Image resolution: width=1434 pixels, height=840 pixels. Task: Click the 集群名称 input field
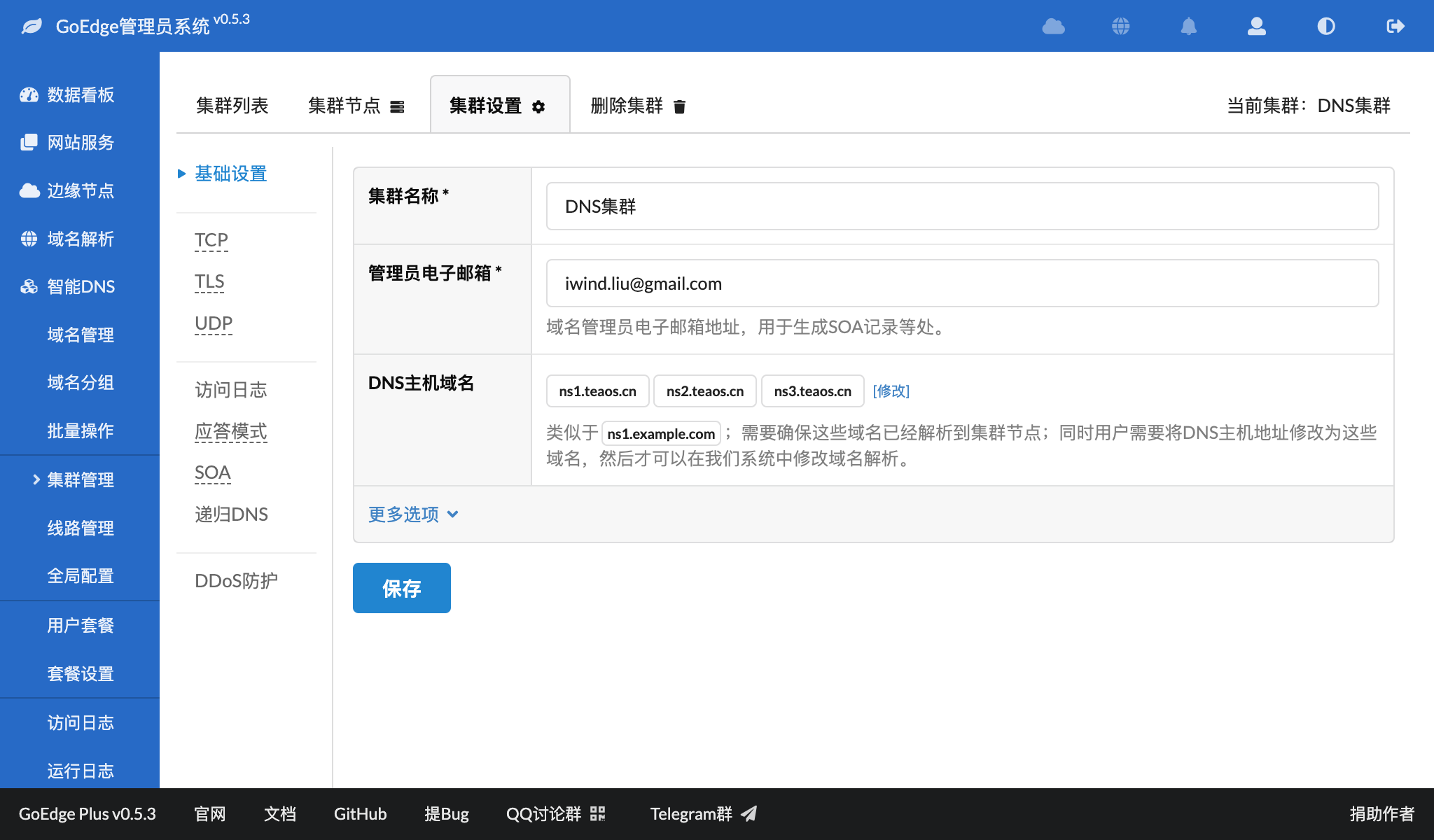click(962, 206)
